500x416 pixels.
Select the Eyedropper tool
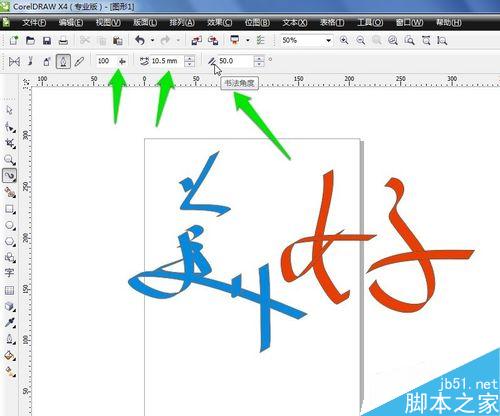point(10,322)
